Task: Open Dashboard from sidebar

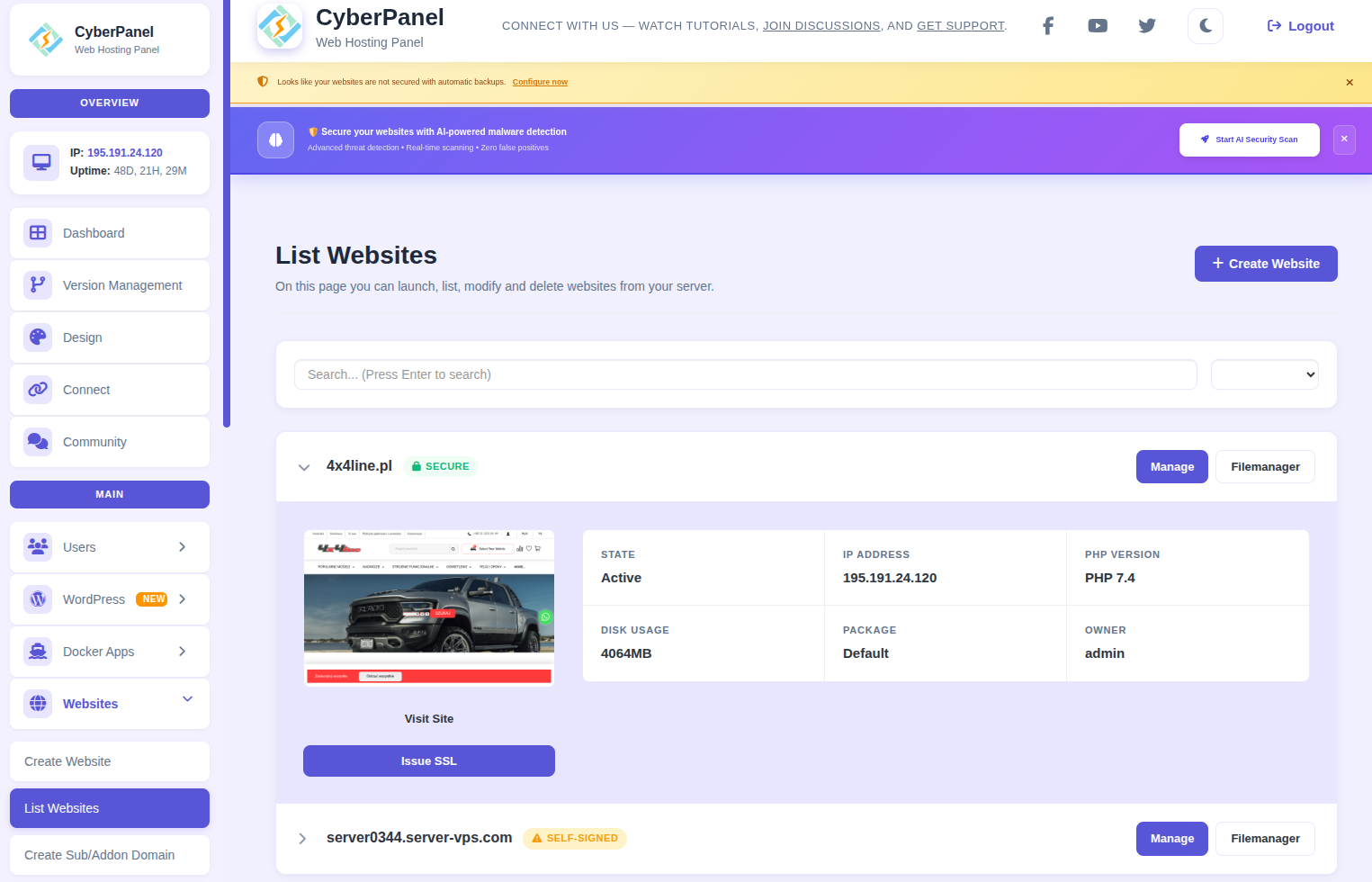Action: coord(110,233)
